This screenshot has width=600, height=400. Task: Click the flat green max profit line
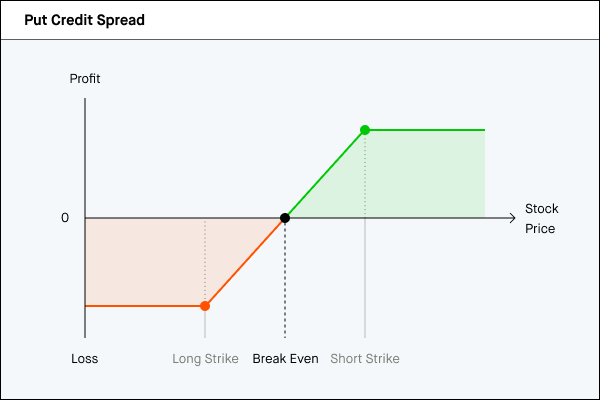(x=425, y=130)
